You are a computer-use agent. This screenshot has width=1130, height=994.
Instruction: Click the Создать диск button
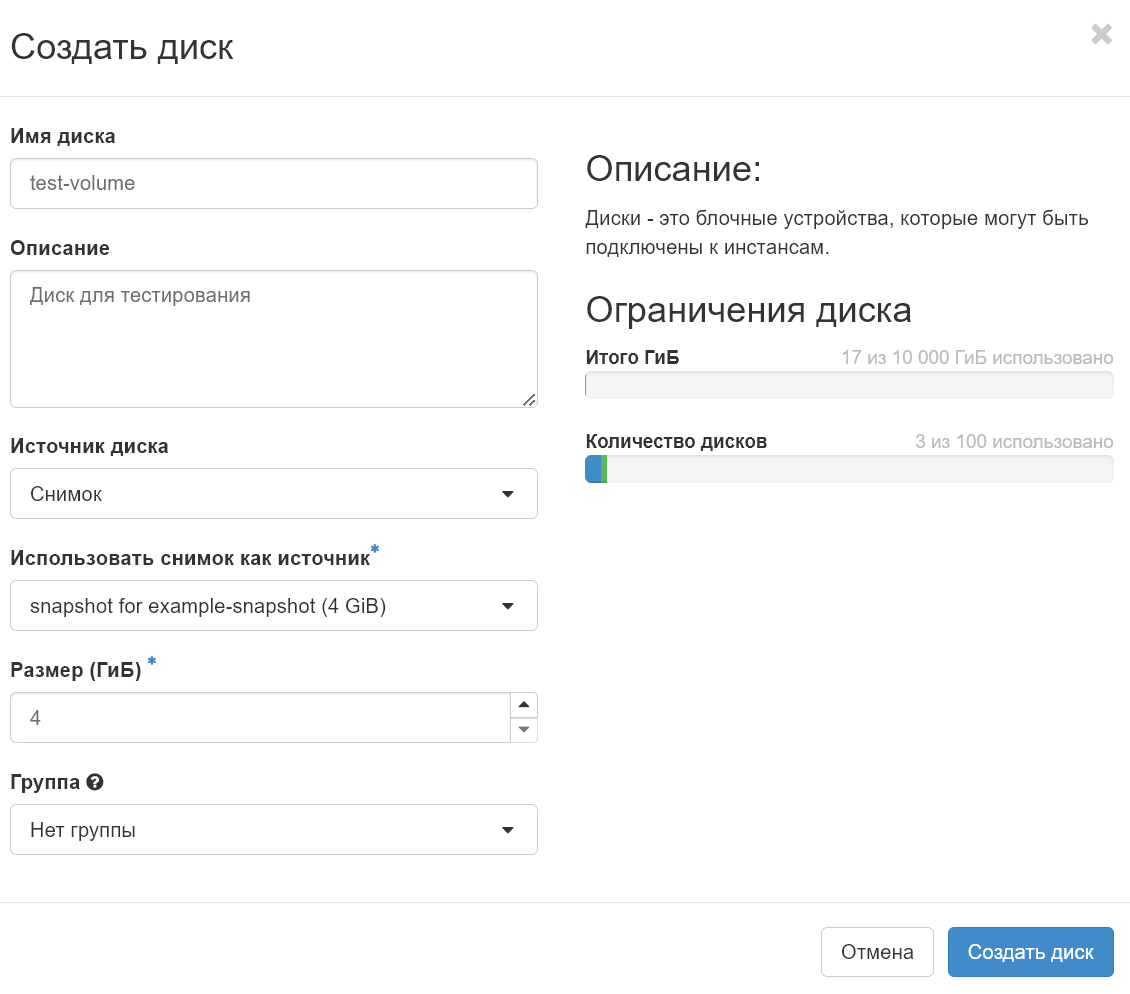coord(1030,951)
